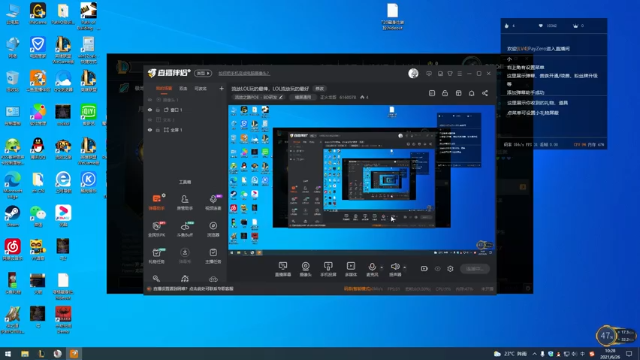
Task: Toggle visibility eye of the dimmed camera row
Action: pyautogui.click(x=150, y=100)
